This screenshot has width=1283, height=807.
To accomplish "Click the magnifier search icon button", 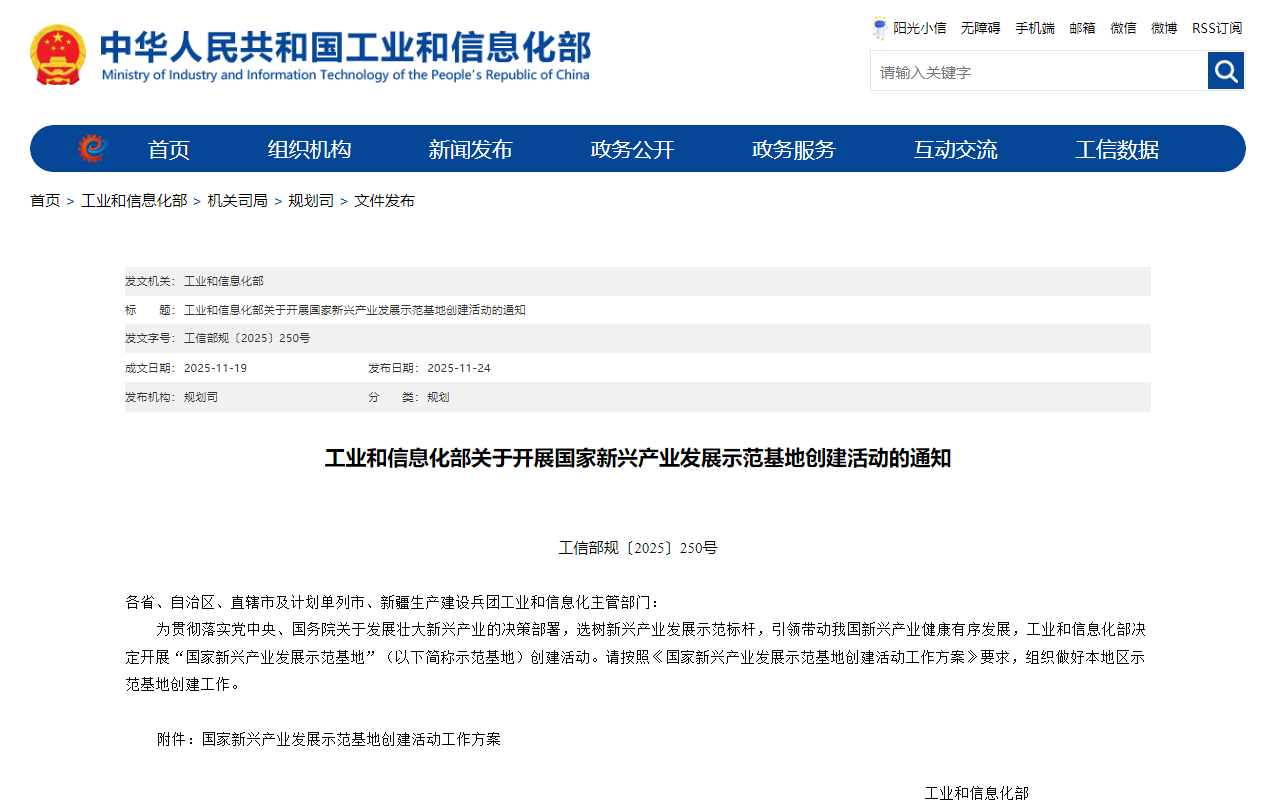I will coord(1225,71).
